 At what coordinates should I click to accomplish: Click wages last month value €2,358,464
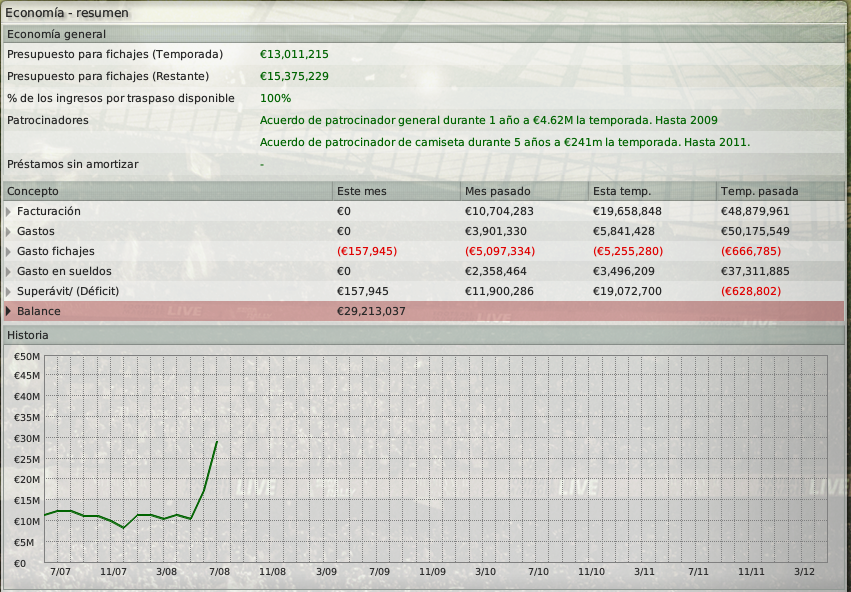click(x=496, y=272)
